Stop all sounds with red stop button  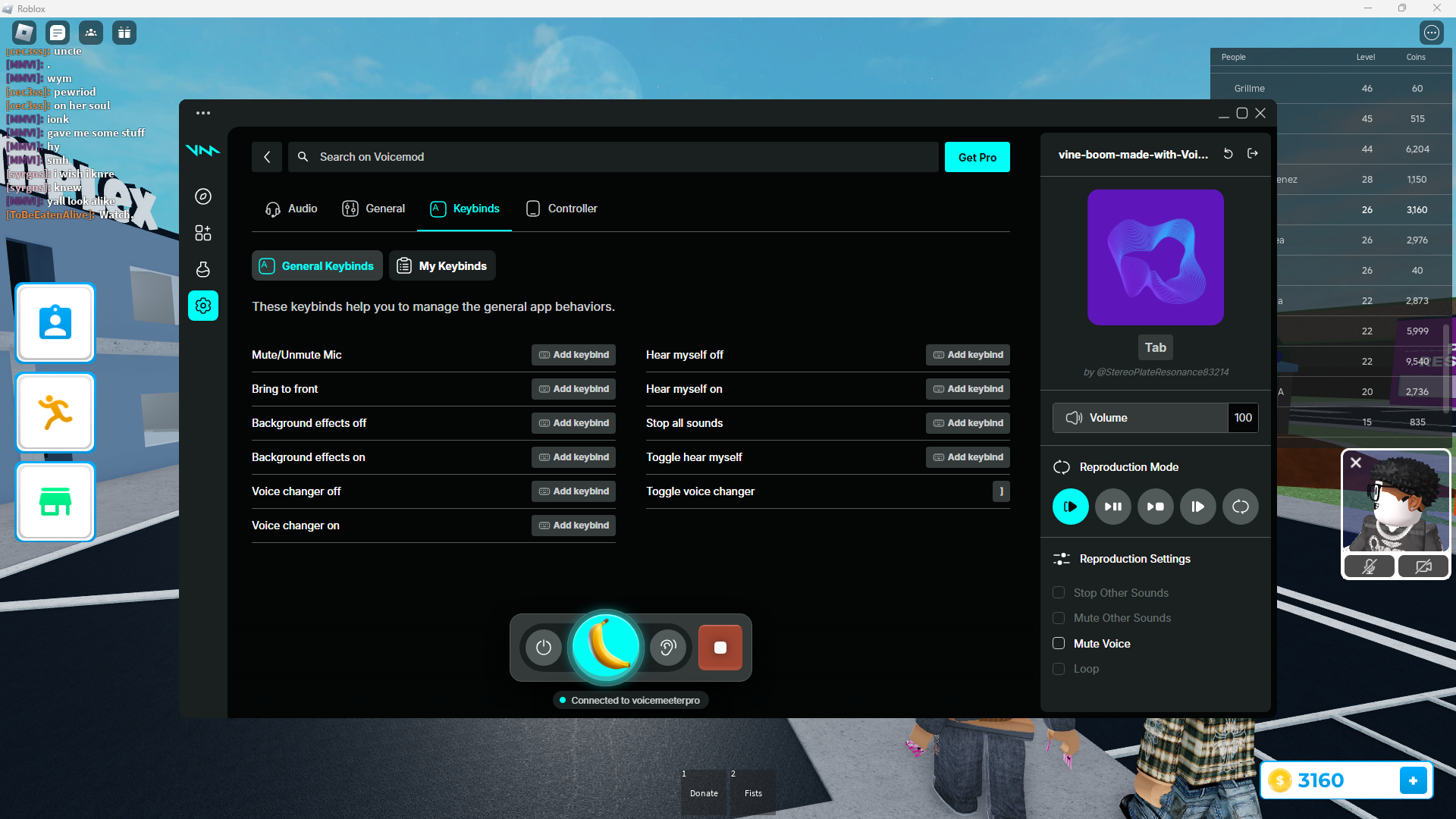[720, 648]
